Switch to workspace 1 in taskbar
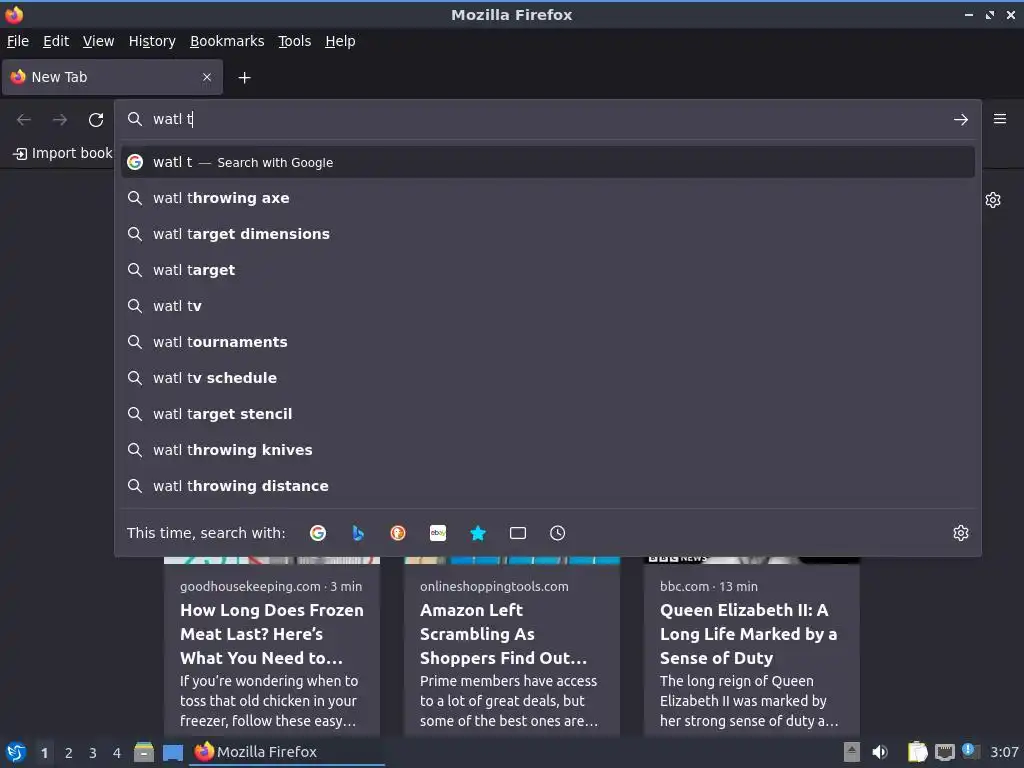This screenshot has height=768, width=1024. point(44,753)
